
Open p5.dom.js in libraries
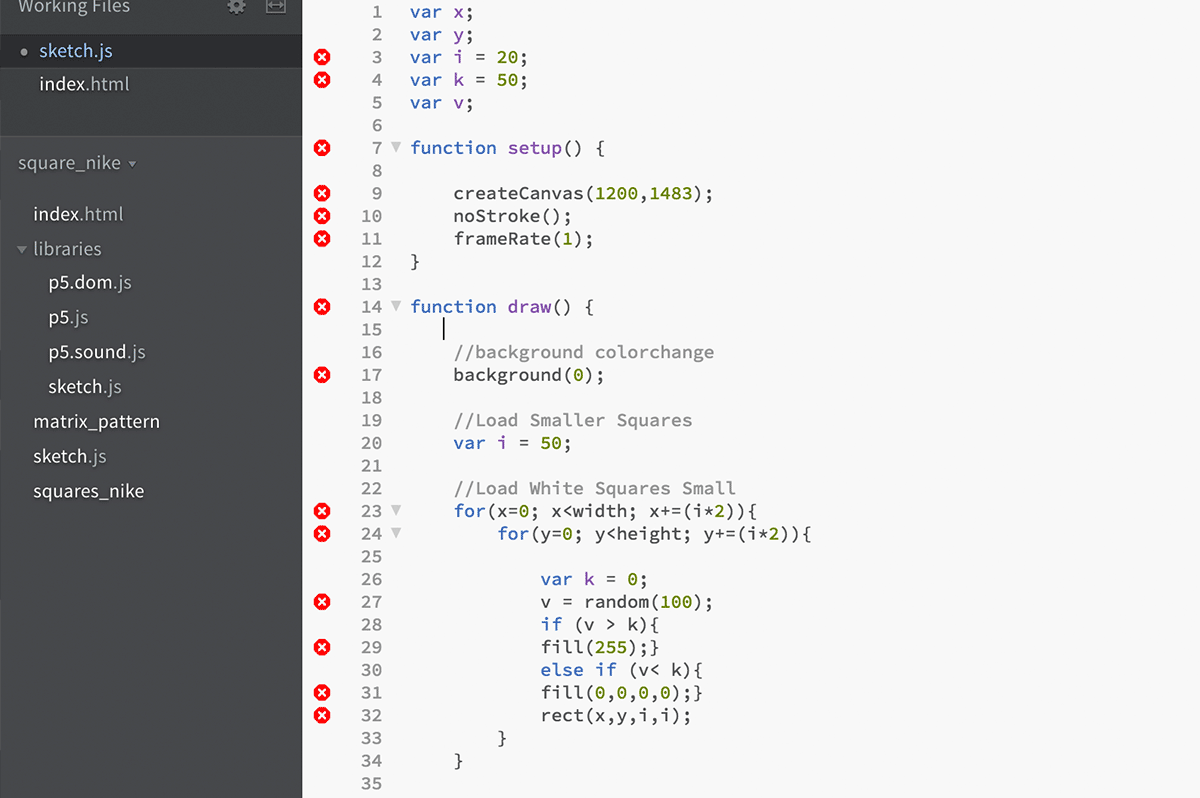[90, 283]
